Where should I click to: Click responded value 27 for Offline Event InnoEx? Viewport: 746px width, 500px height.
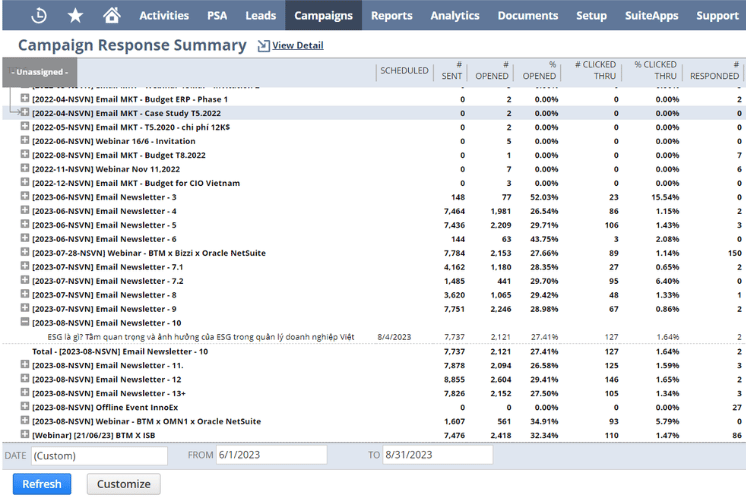point(737,408)
